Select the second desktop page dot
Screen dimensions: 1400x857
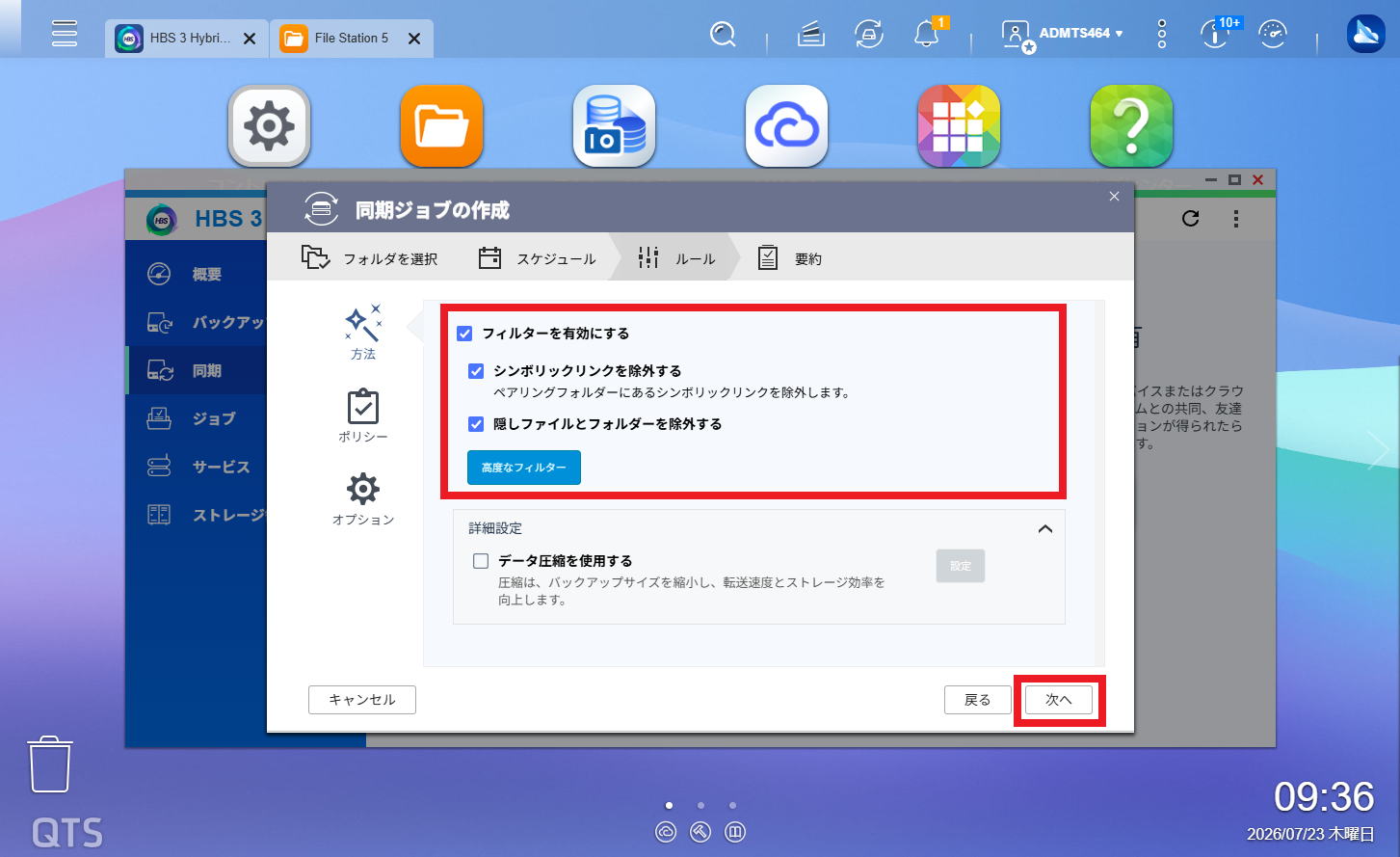click(700, 805)
